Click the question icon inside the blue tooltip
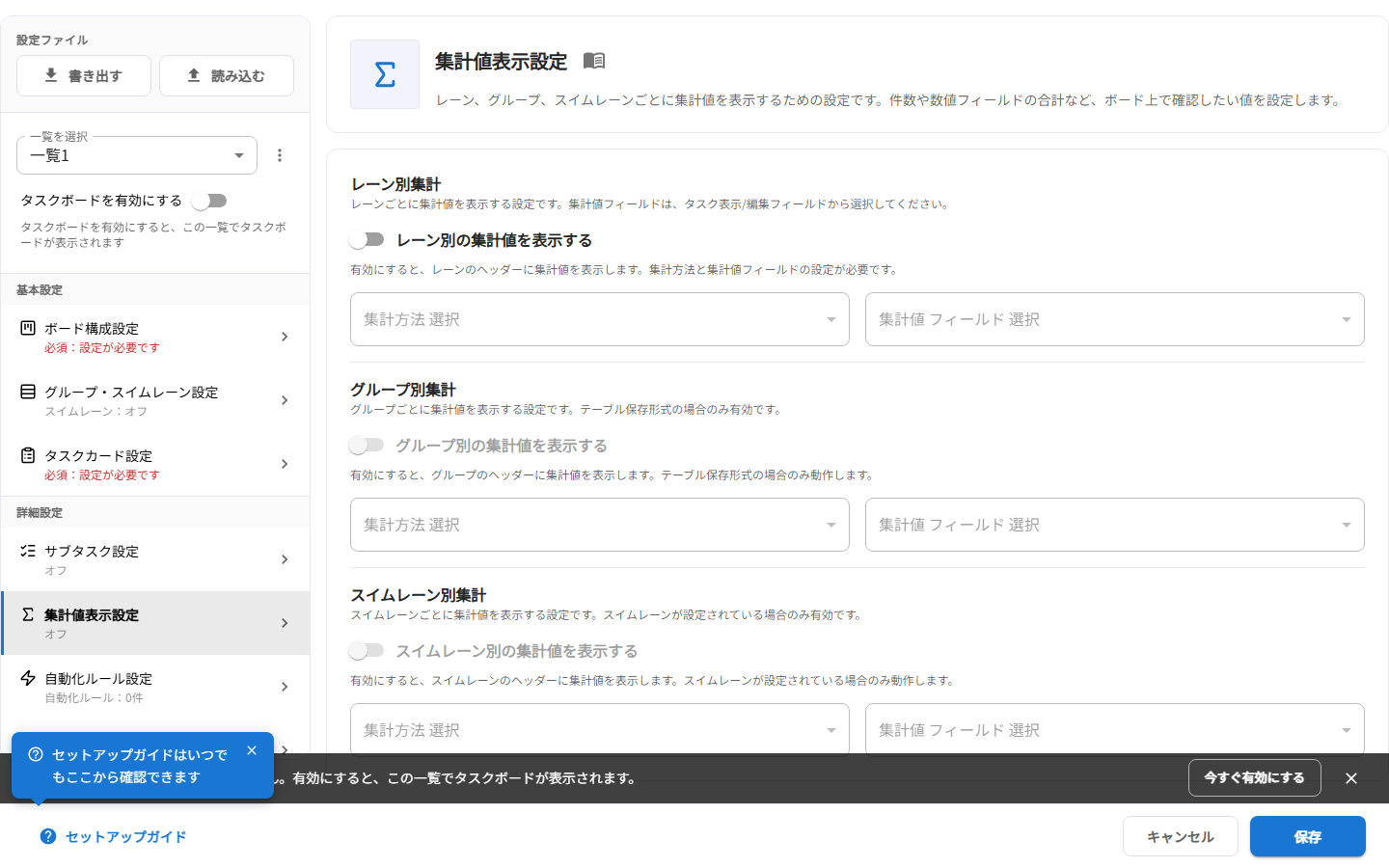This screenshot has width=1389, height=868. [x=36, y=754]
